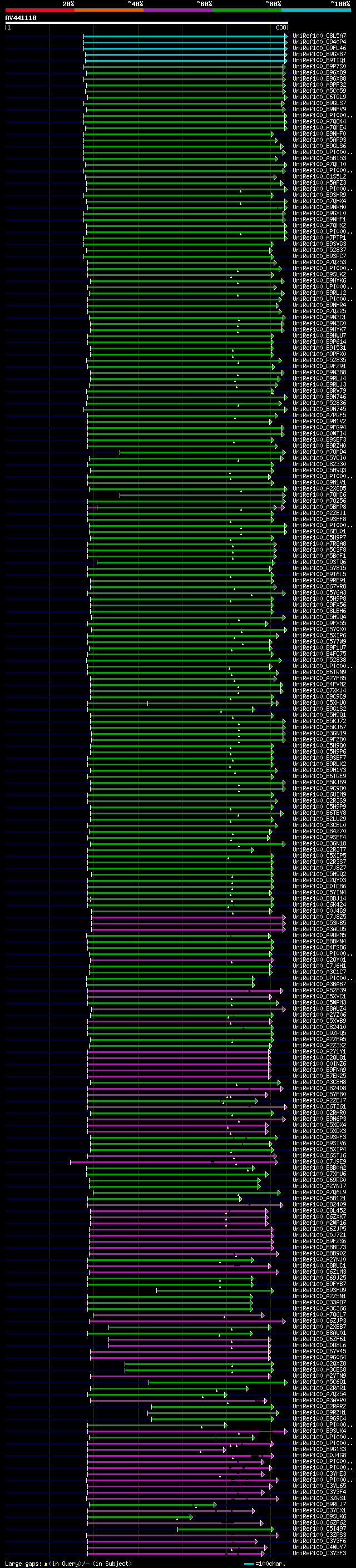Viewport: 356px width, 1568px height.
Task: Open hit UniRef100_A7QHX4
Action: [319, 201]
